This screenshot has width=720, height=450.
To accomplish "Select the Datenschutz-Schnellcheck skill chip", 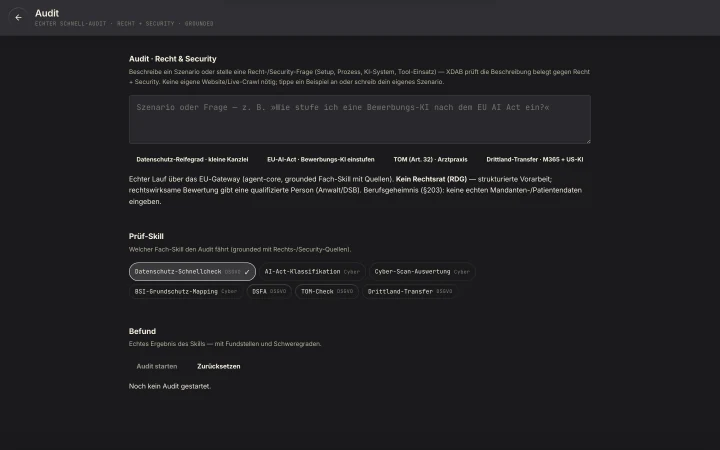I will pos(192,271).
